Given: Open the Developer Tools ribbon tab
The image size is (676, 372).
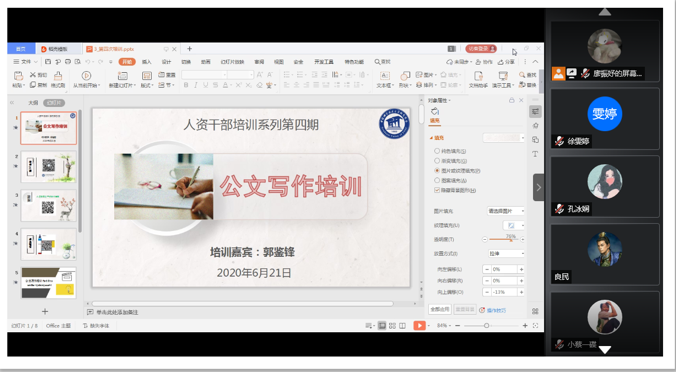Looking at the screenshot, I should 324,62.
